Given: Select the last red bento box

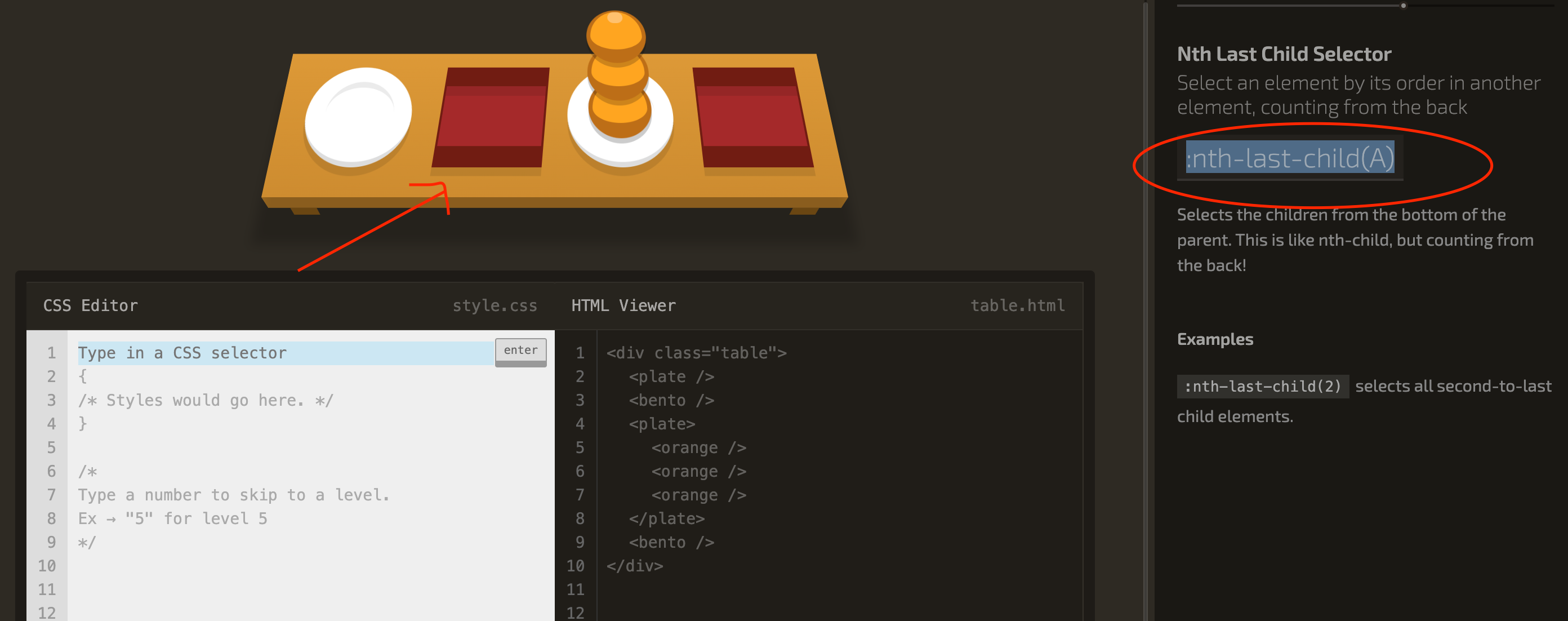Looking at the screenshot, I should [752, 117].
